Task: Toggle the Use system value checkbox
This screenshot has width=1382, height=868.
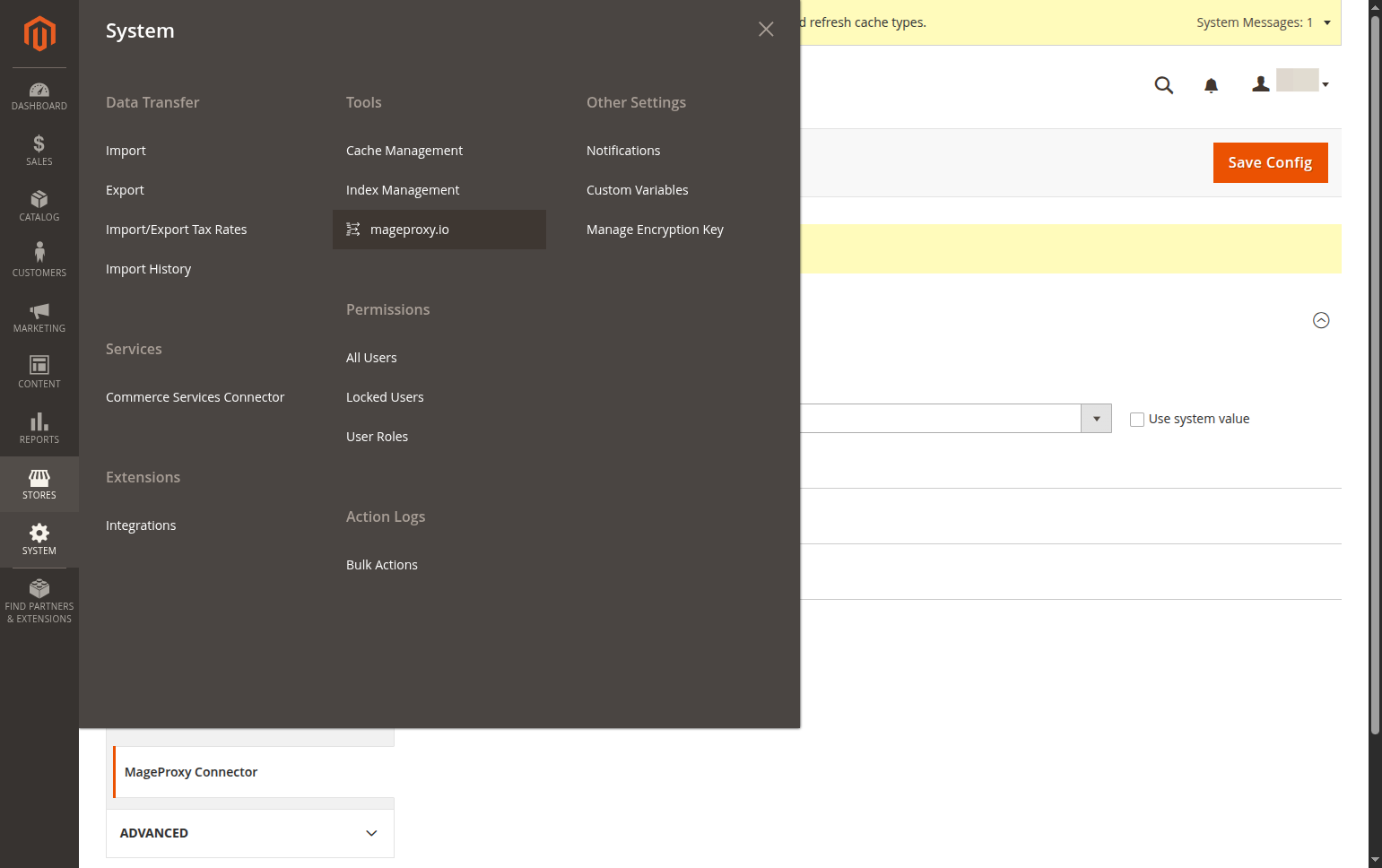Action: [1137, 420]
